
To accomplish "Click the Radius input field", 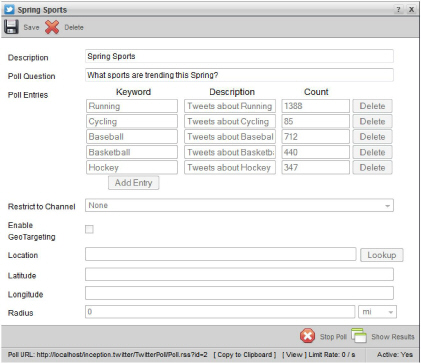I will [x=220, y=312].
